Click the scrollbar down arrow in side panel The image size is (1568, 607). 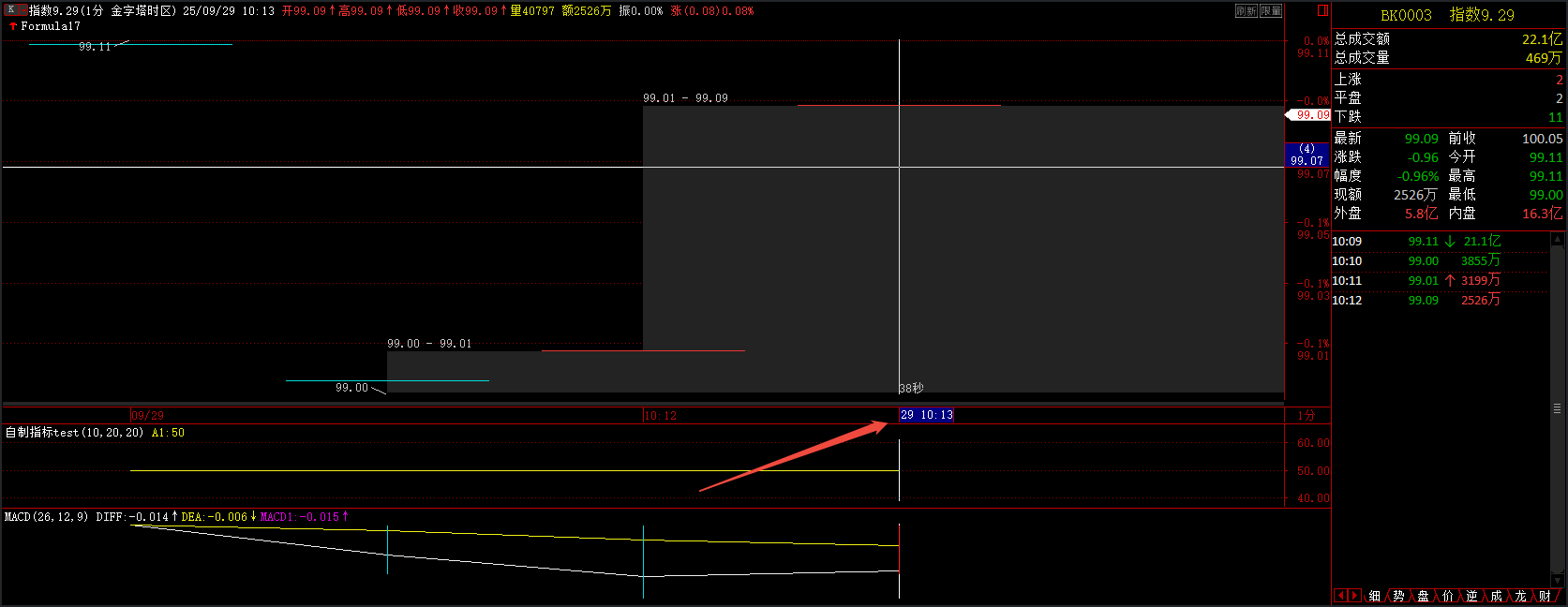click(x=1558, y=581)
